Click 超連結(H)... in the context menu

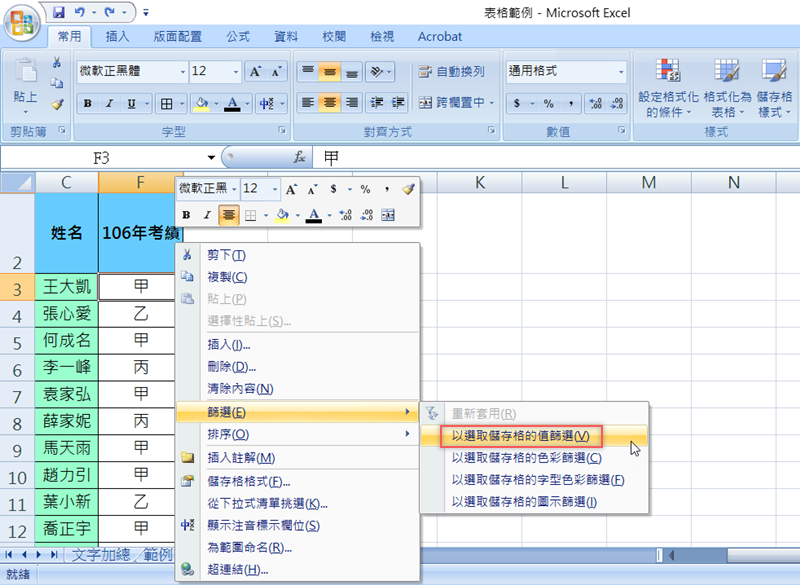[237, 570]
